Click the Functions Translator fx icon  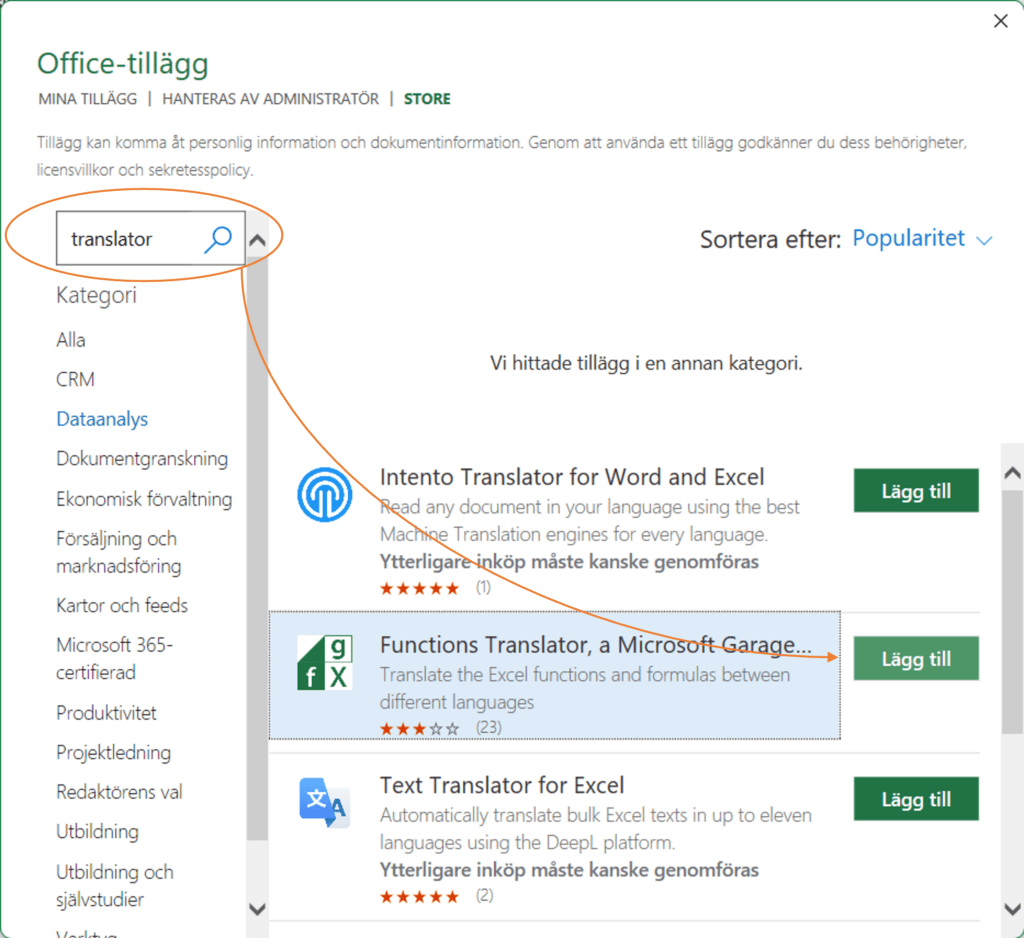[324, 662]
